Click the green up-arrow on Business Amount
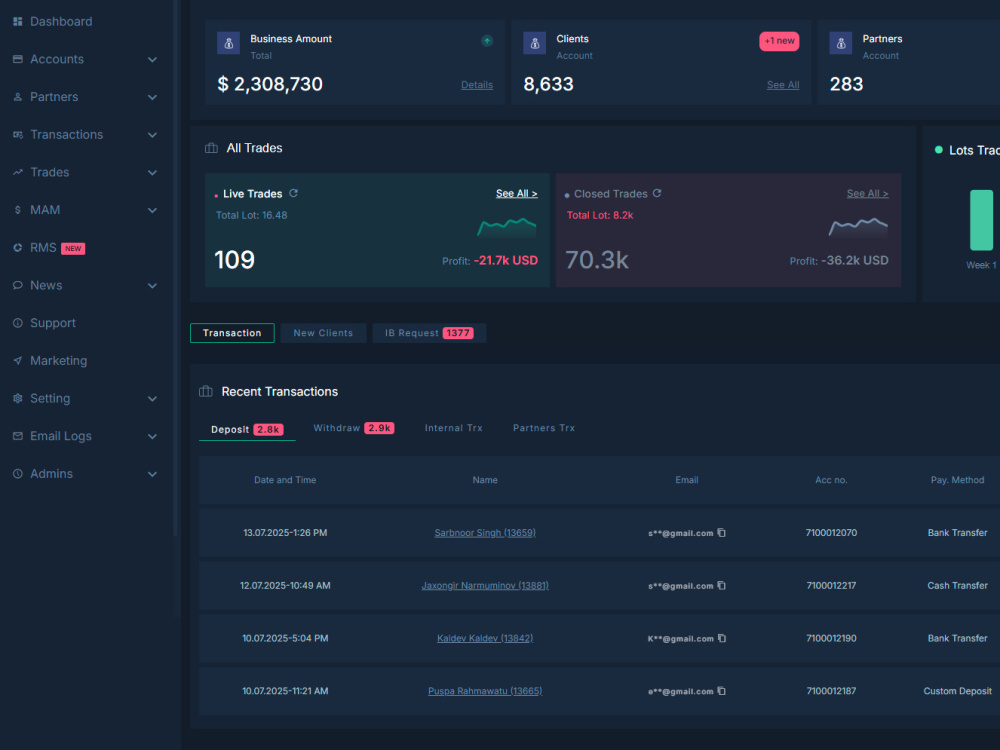The height and width of the screenshot is (750, 1000). point(487,41)
